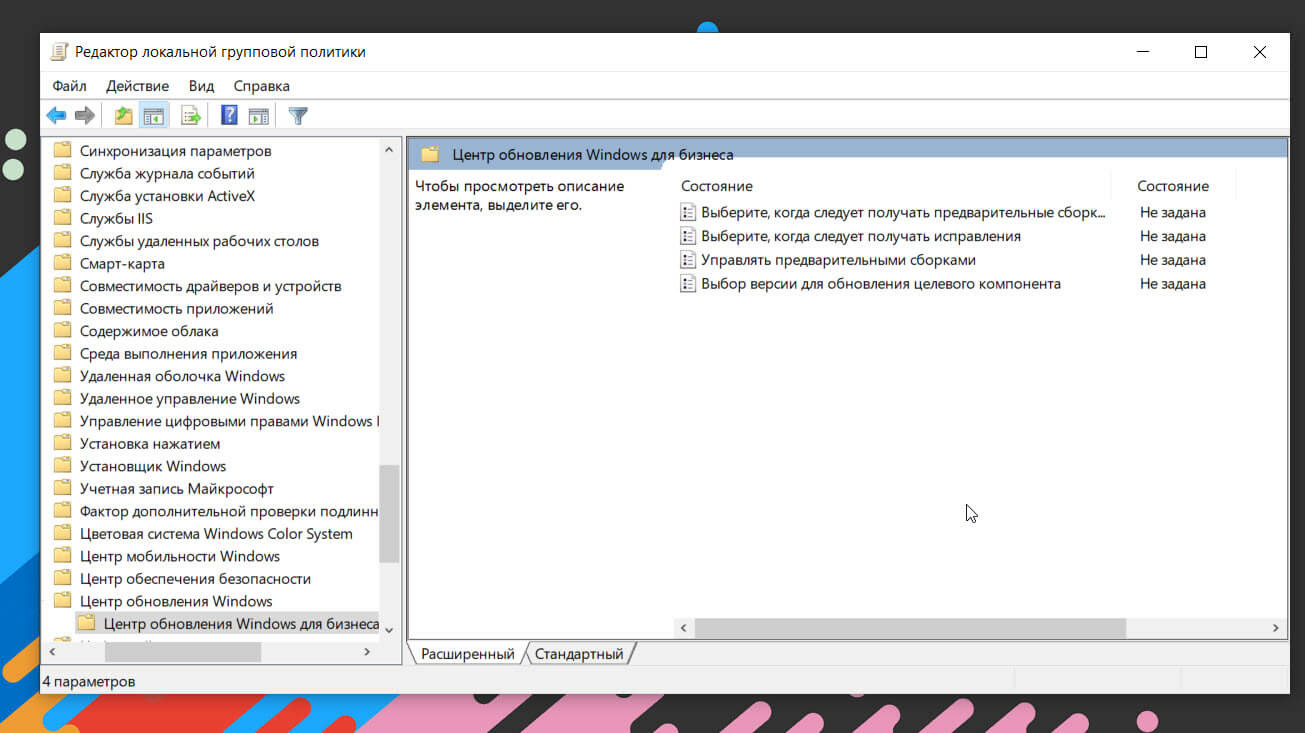Select 'Управление цифровыми правами Windows' folder

tap(229, 421)
